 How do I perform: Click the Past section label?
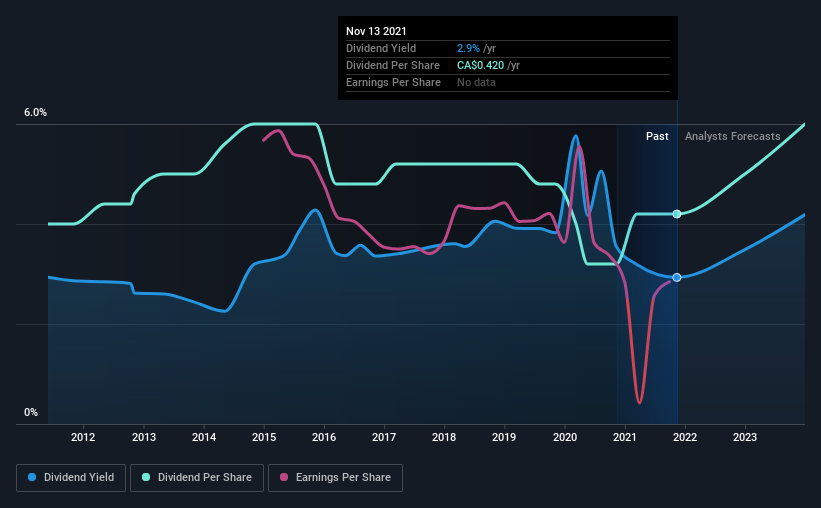point(657,136)
